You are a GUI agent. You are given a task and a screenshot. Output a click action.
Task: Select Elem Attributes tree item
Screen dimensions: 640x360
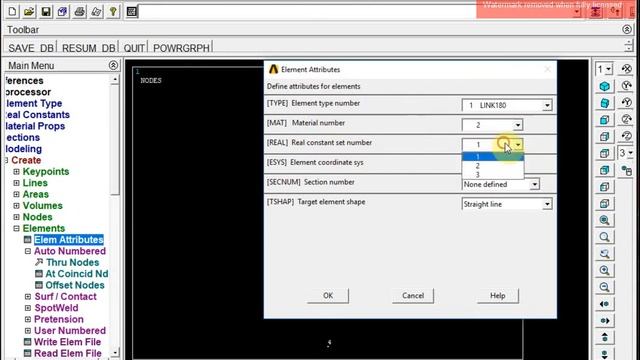[x=69, y=240]
